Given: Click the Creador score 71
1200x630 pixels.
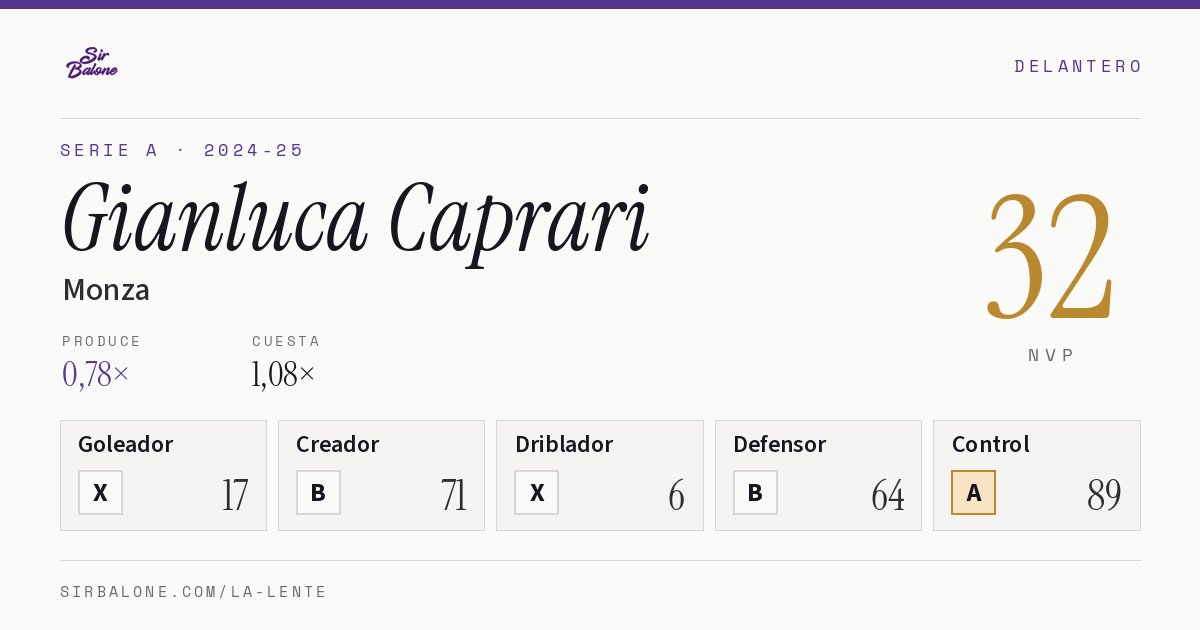Looking at the screenshot, I should click(x=454, y=495).
